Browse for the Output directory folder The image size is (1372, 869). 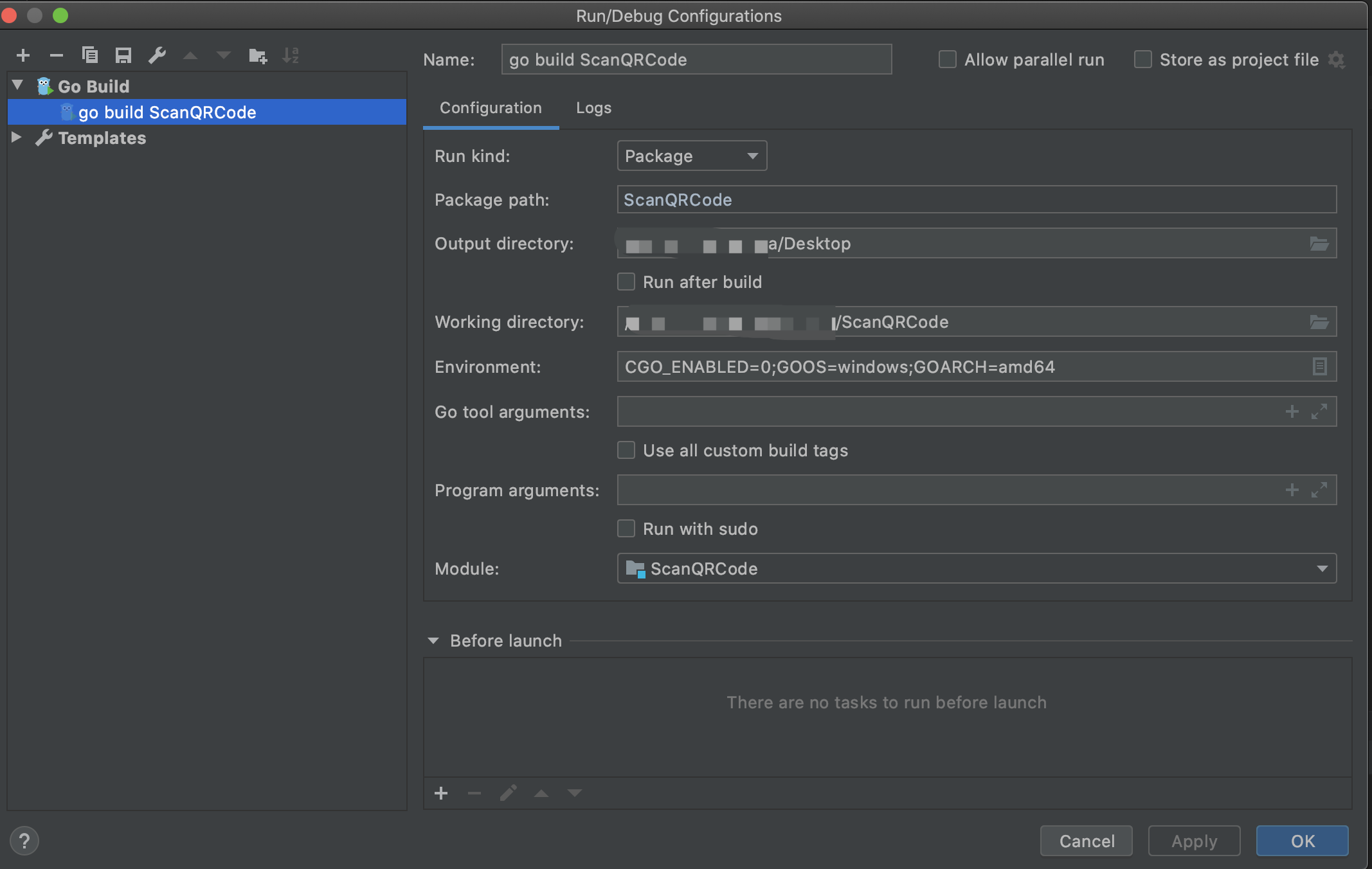point(1319,244)
